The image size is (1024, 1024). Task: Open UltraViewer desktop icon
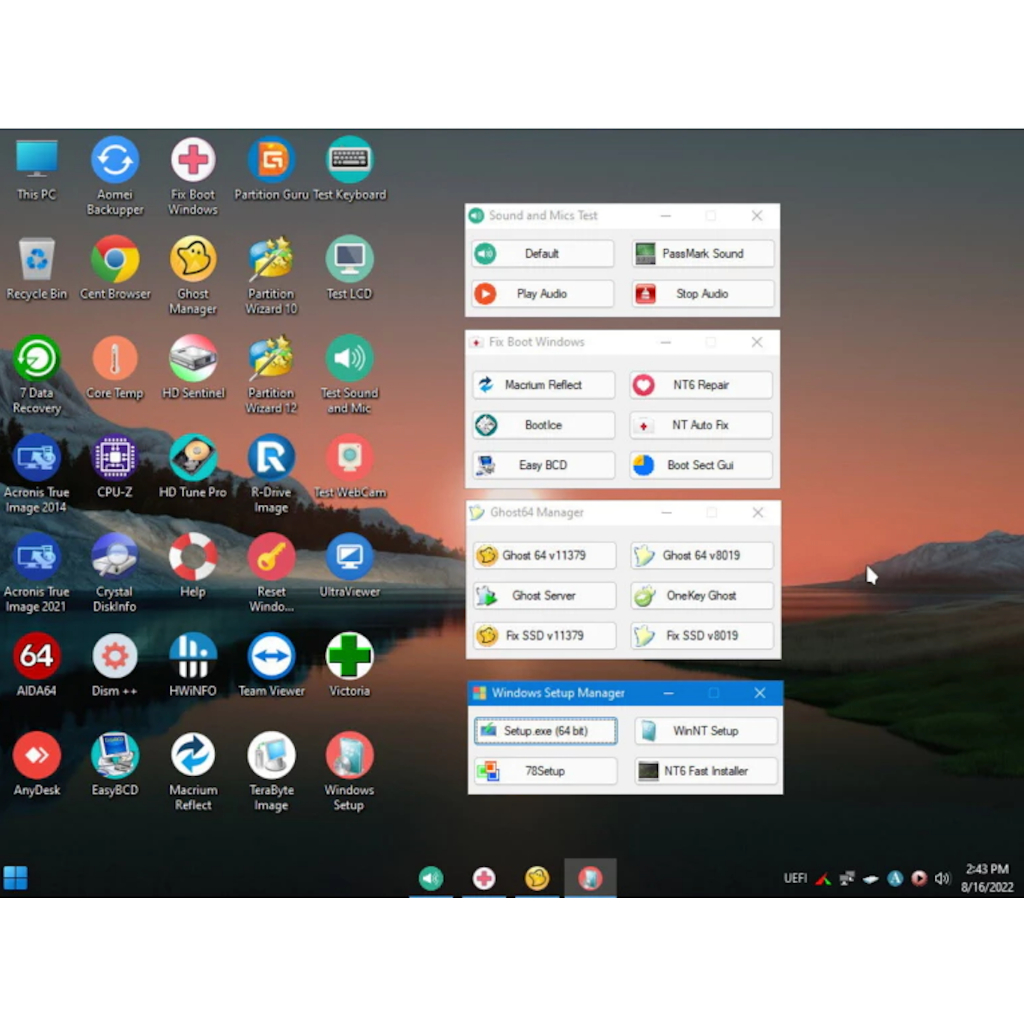pos(349,565)
